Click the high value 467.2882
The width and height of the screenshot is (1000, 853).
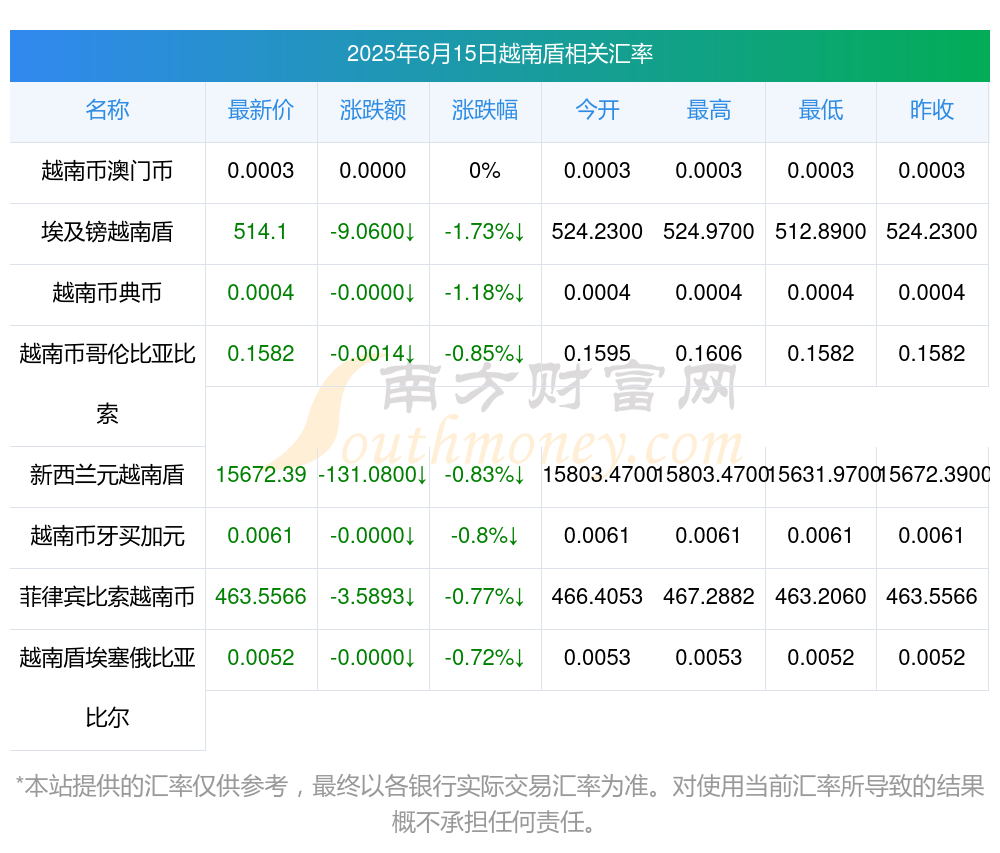click(709, 596)
